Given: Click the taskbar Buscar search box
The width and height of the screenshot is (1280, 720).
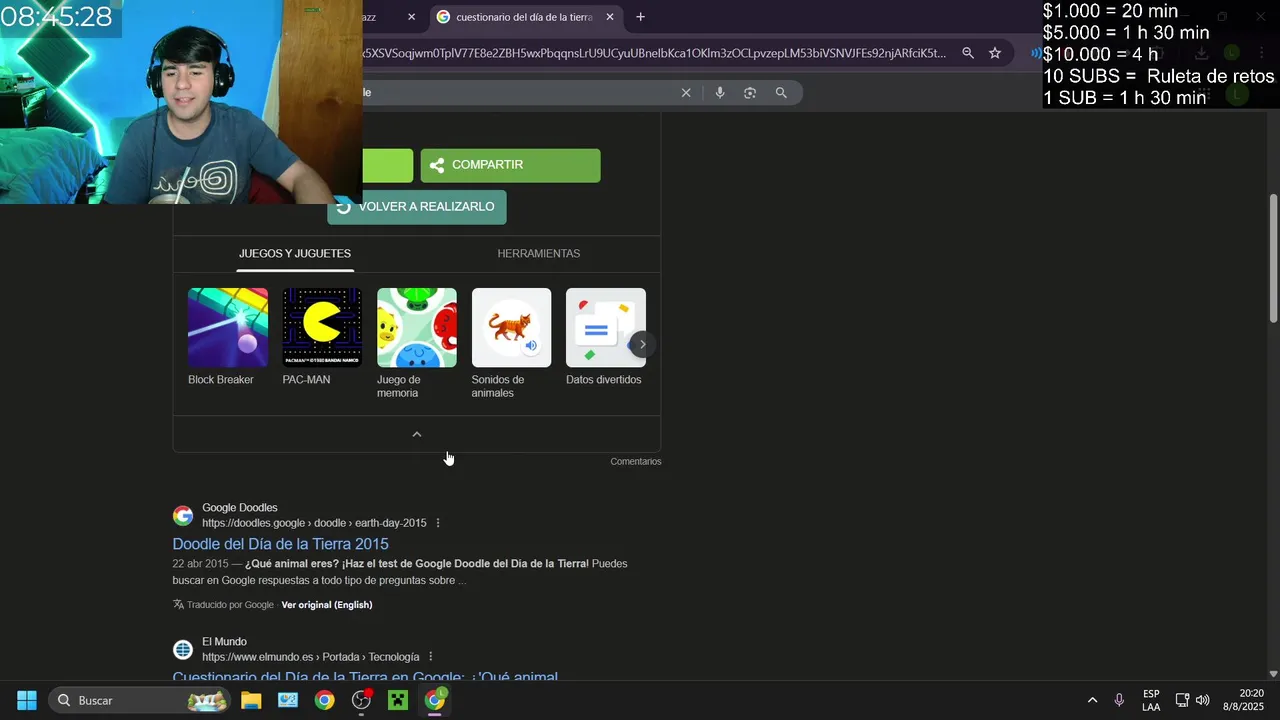Looking at the screenshot, I should tap(141, 700).
